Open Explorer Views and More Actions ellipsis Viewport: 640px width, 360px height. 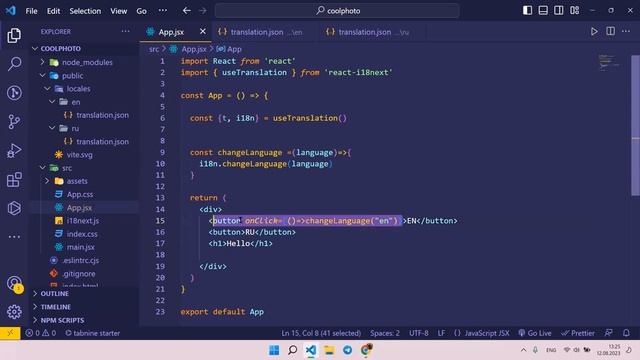click(x=125, y=31)
